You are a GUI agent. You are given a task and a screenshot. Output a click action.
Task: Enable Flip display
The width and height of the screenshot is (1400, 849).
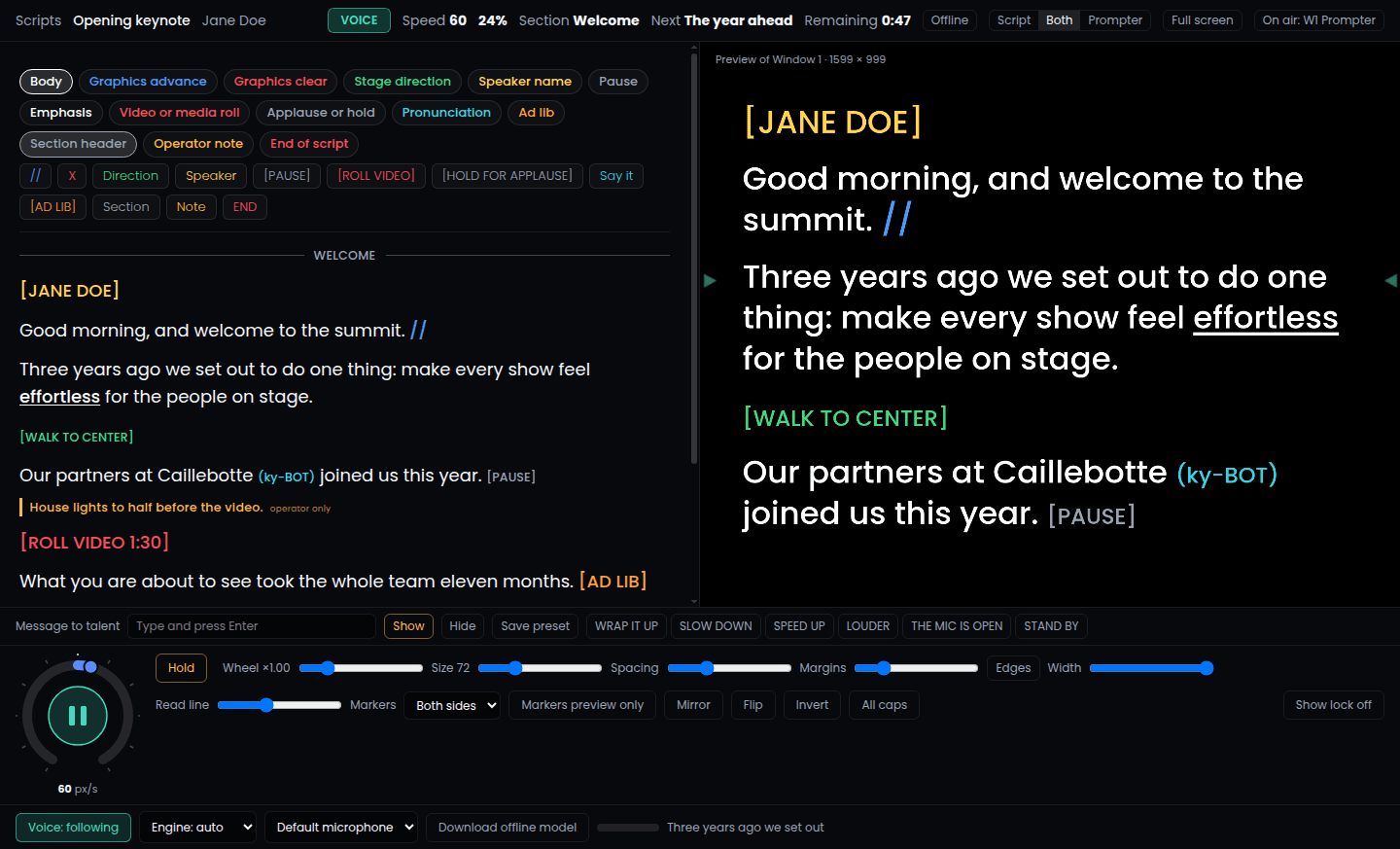(x=752, y=705)
